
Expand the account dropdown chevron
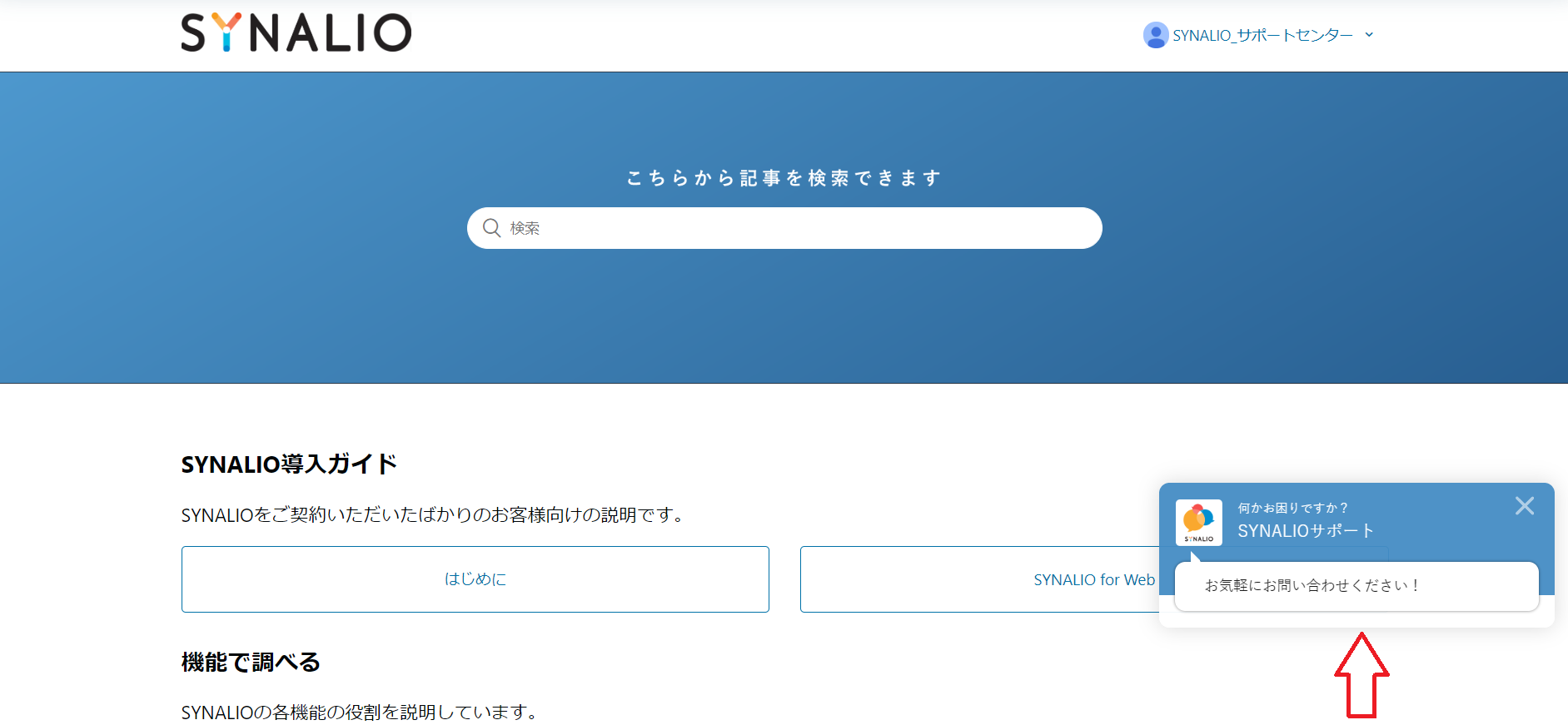point(1369,35)
